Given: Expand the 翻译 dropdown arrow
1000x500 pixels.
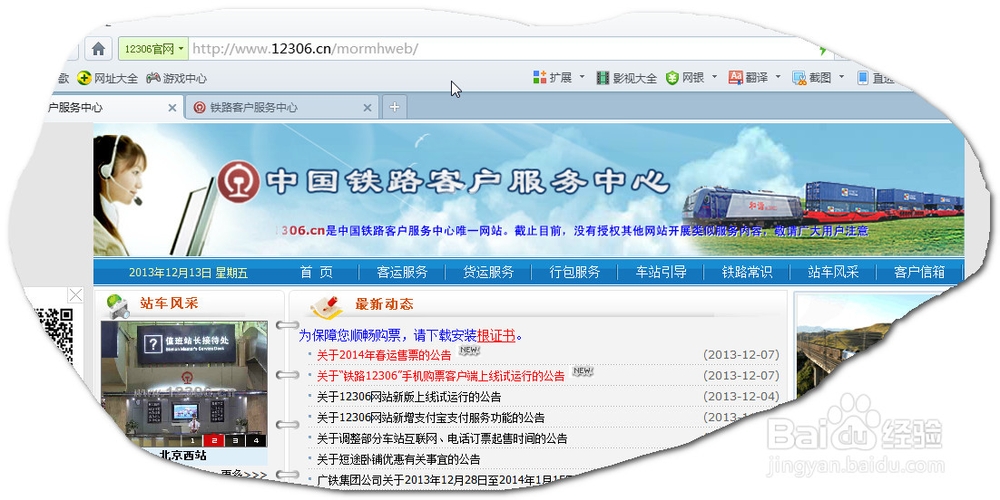Looking at the screenshot, I should click(777, 78).
